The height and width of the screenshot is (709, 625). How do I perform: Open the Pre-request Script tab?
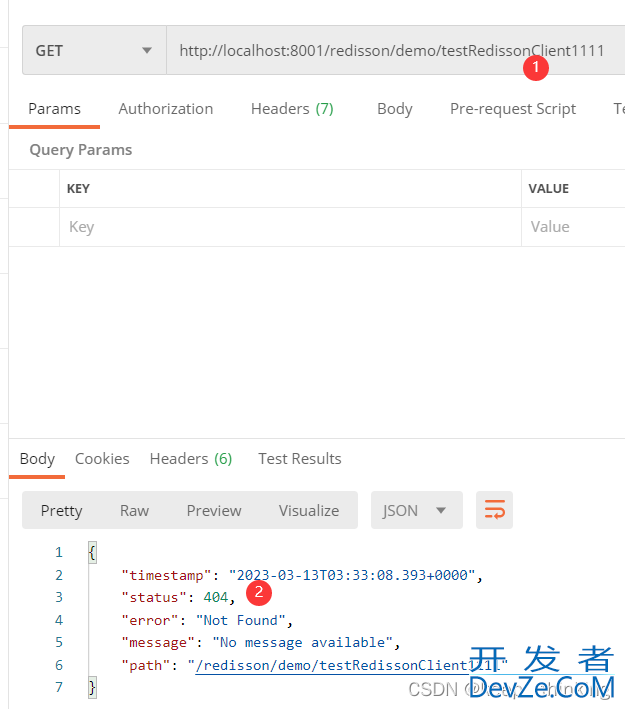pyautogui.click(x=513, y=109)
